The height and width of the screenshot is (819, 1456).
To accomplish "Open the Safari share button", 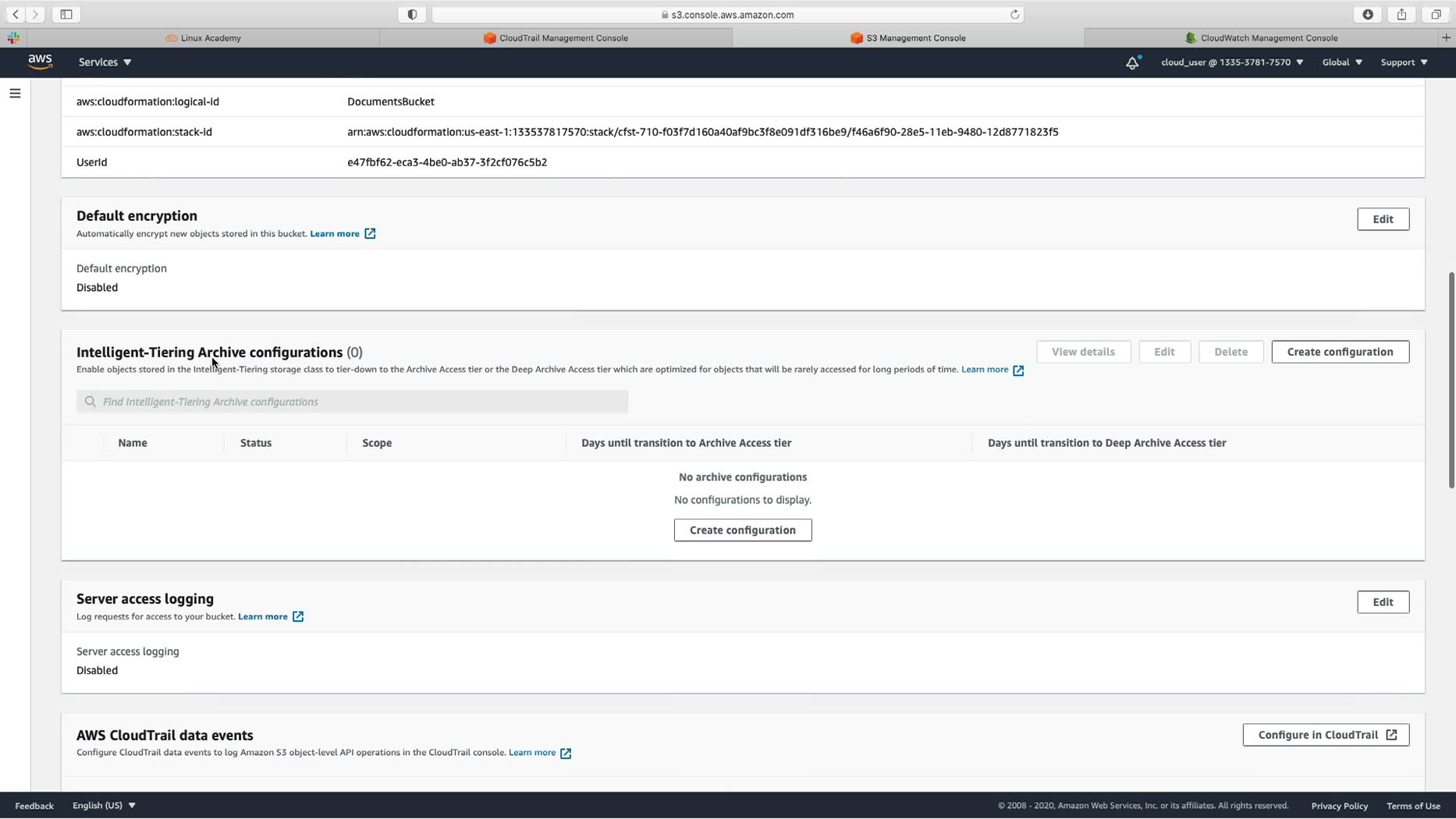I will [1401, 14].
